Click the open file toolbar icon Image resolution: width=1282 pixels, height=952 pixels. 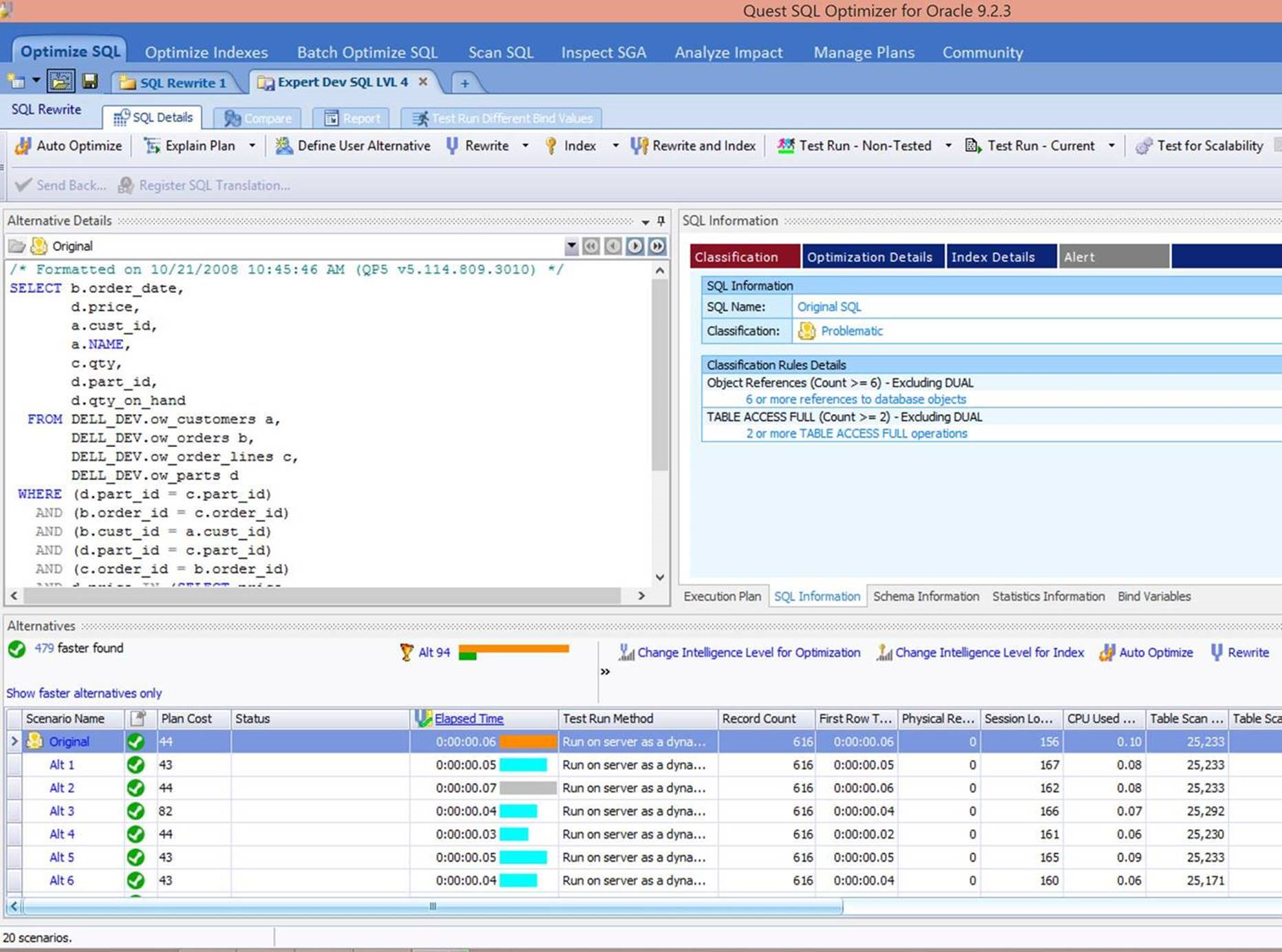pyautogui.click(x=61, y=82)
